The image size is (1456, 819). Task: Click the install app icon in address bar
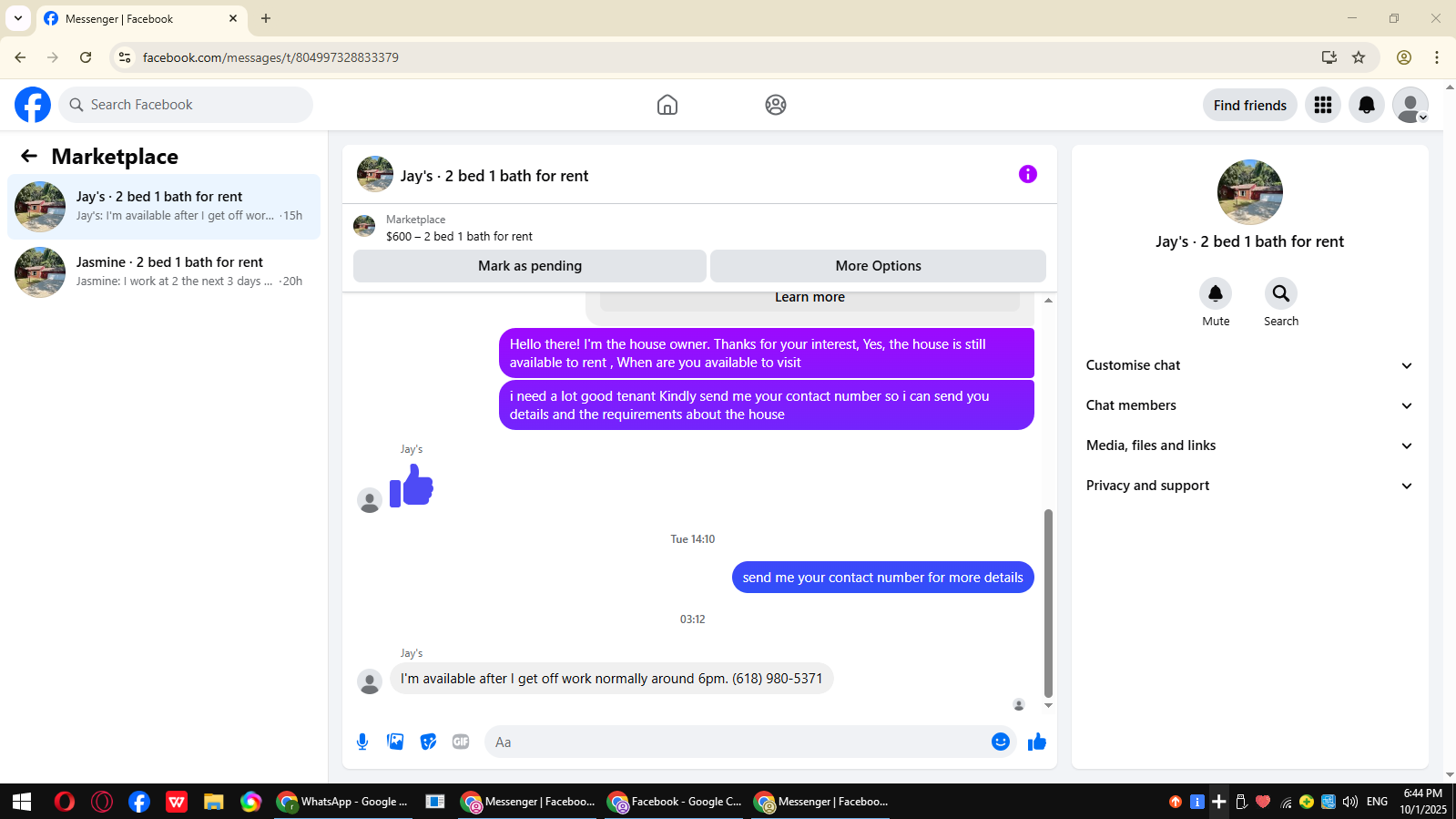coord(1329,57)
